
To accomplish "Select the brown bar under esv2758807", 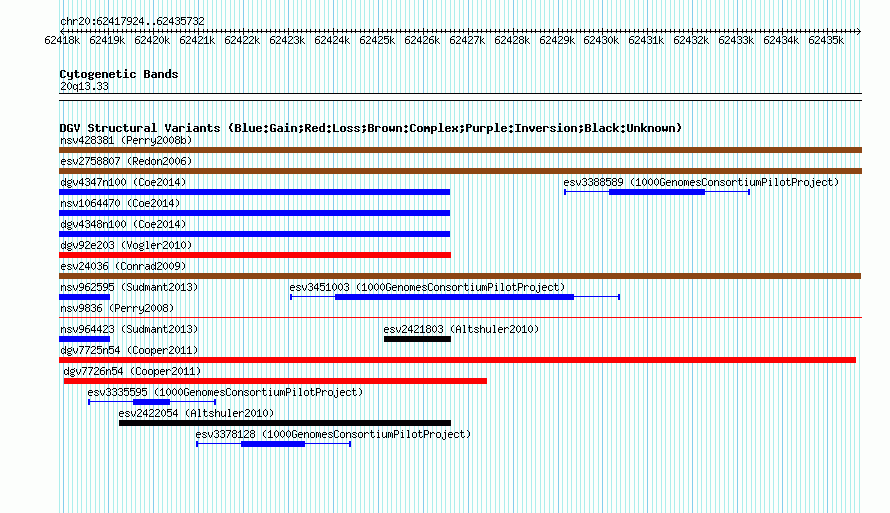I will pos(460,171).
